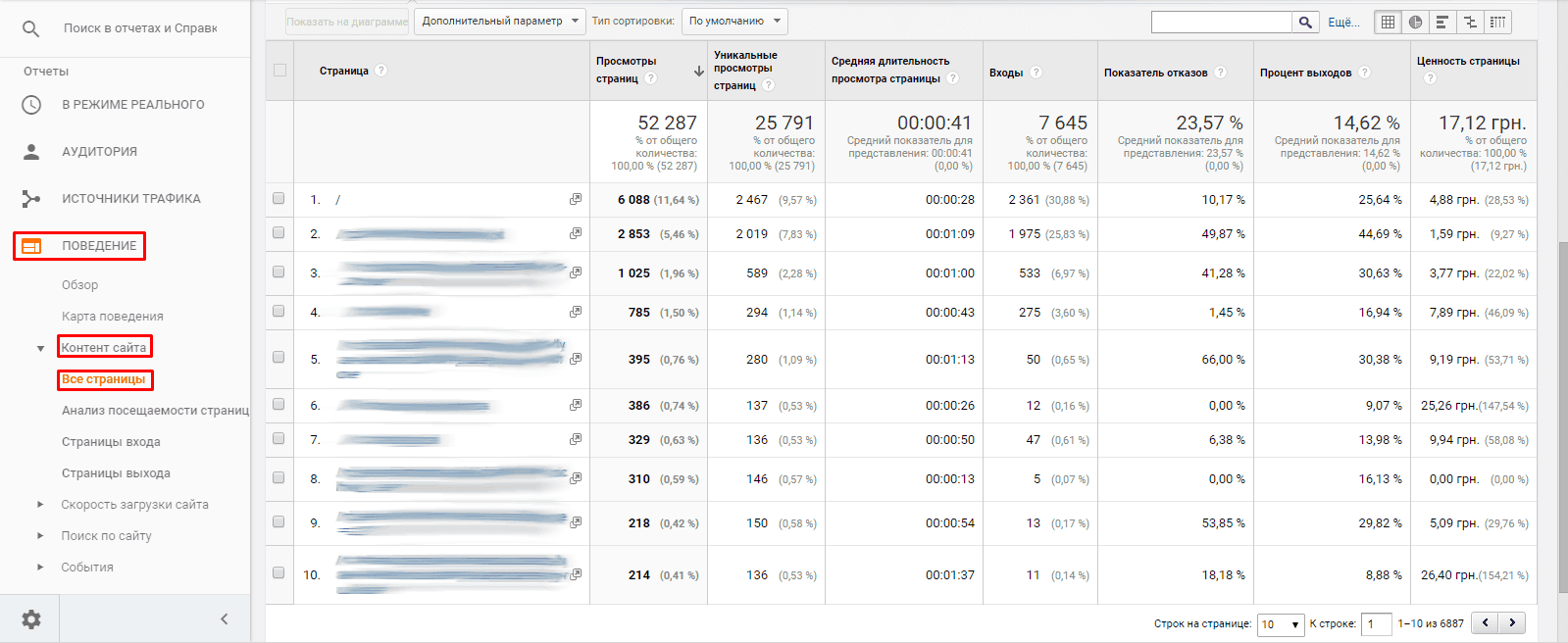Switch to performance bar view

[x=1442, y=22]
